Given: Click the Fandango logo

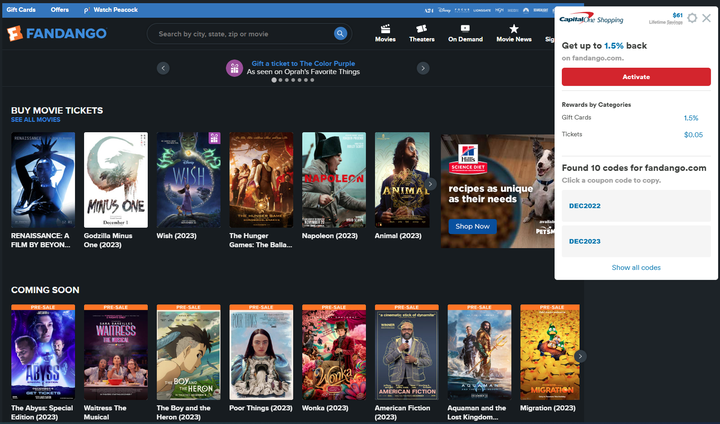Looking at the screenshot, I should coord(57,34).
